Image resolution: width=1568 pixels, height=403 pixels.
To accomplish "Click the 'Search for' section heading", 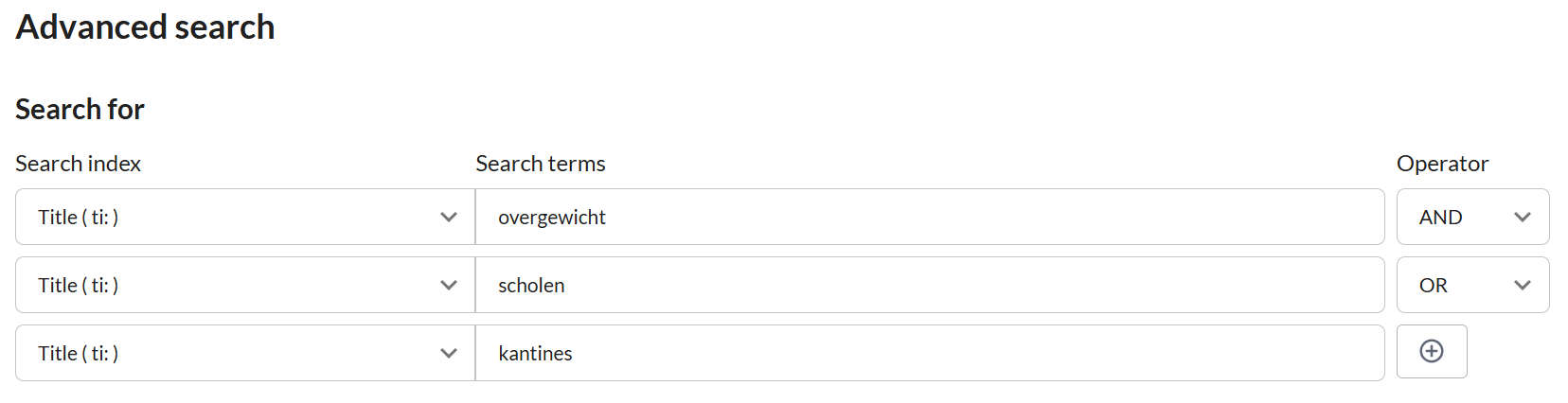I will click(80, 110).
